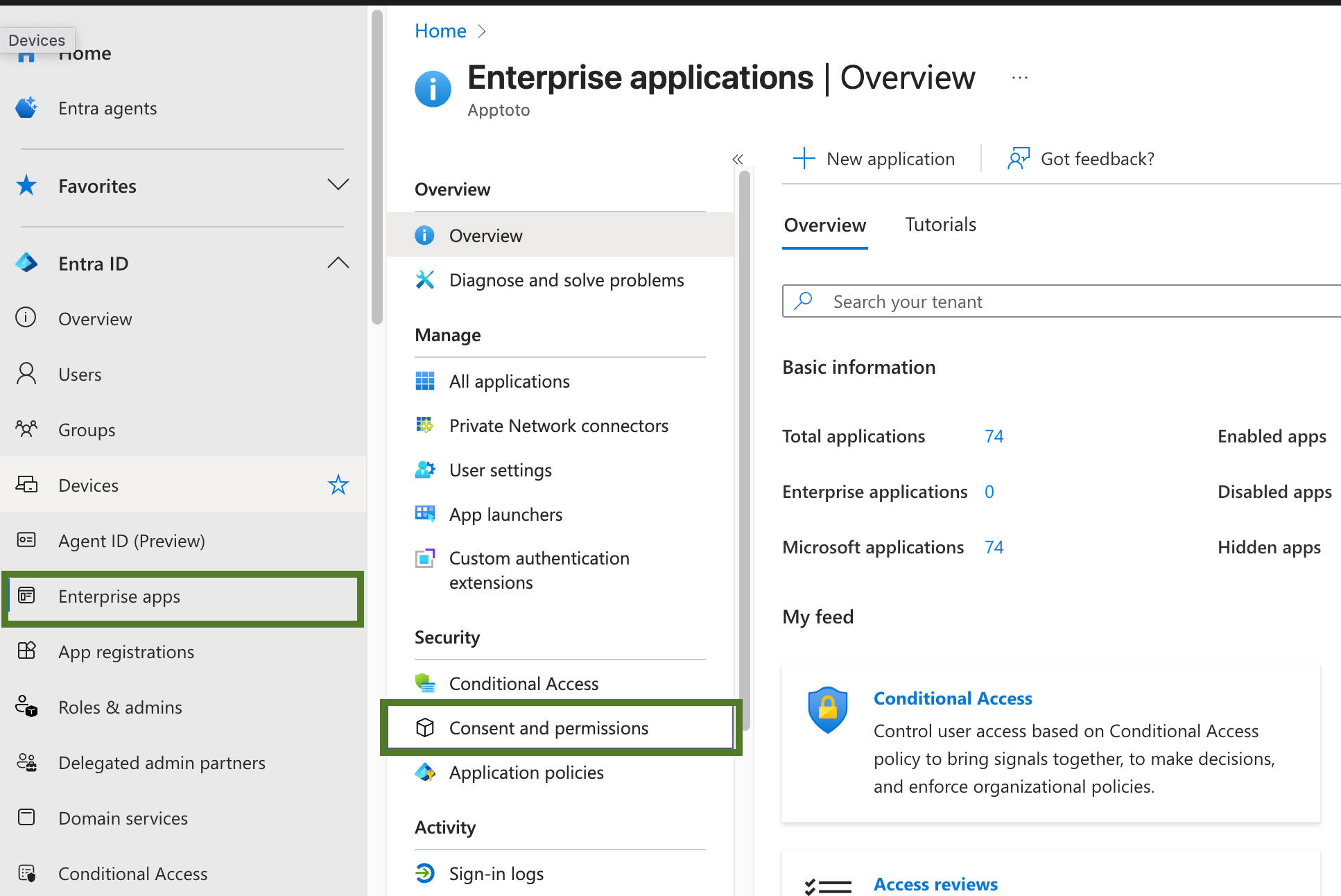Select the Users icon in the sidebar
Image resolution: width=1341 pixels, height=896 pixels.
(26, 374)
